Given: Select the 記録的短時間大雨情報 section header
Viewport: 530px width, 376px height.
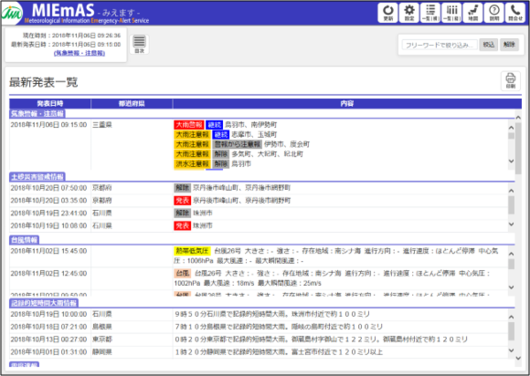Looking at the screenshot, I should [x=44, y=303].
